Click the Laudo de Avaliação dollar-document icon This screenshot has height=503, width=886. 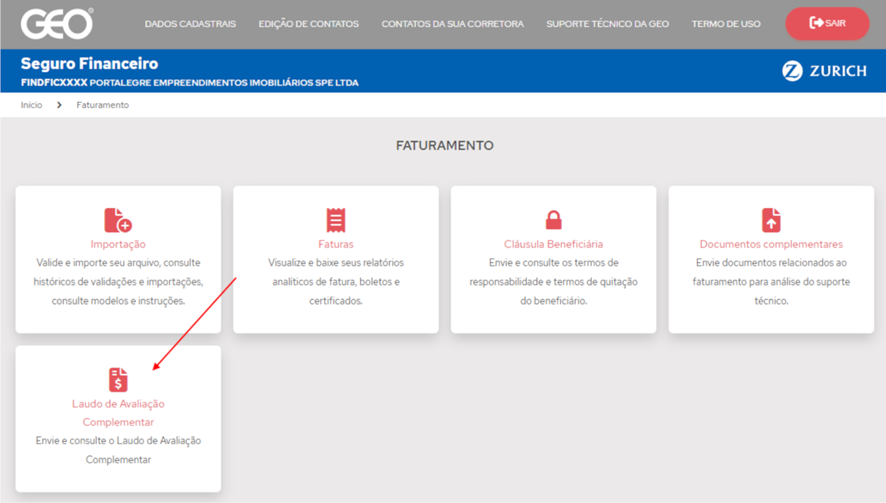(x=118, y=380)
